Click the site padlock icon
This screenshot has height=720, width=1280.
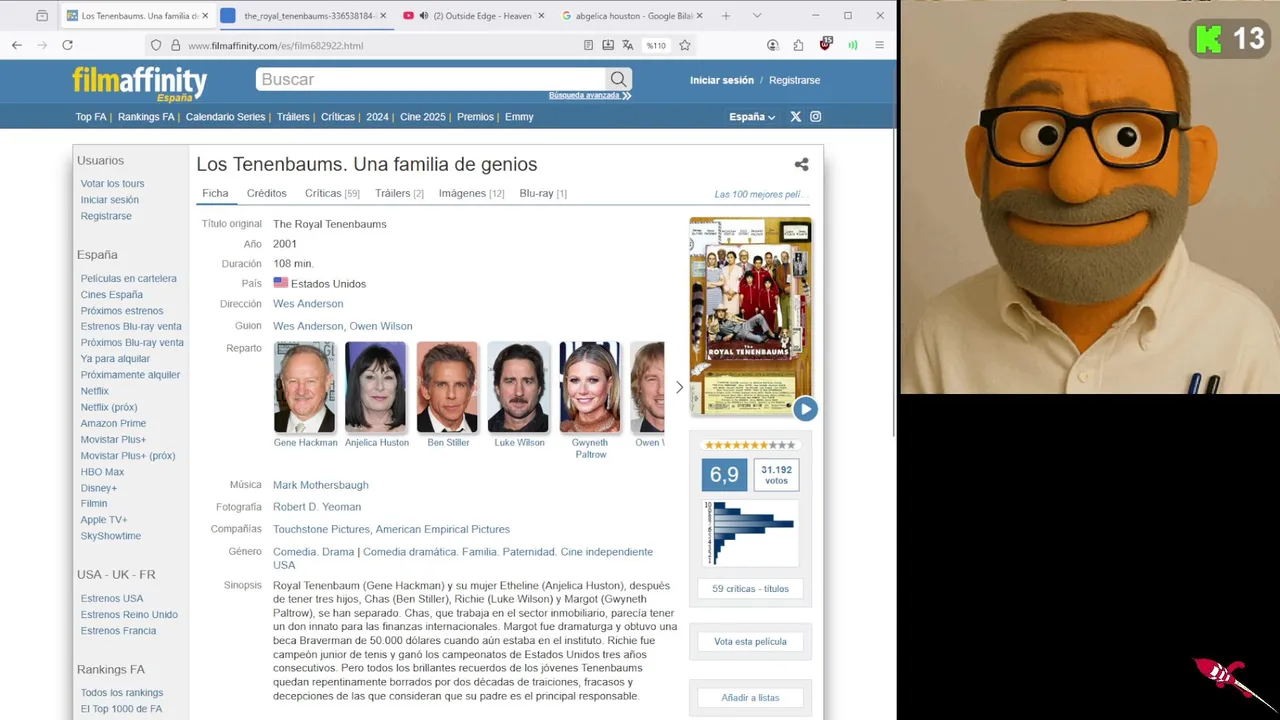175,45
